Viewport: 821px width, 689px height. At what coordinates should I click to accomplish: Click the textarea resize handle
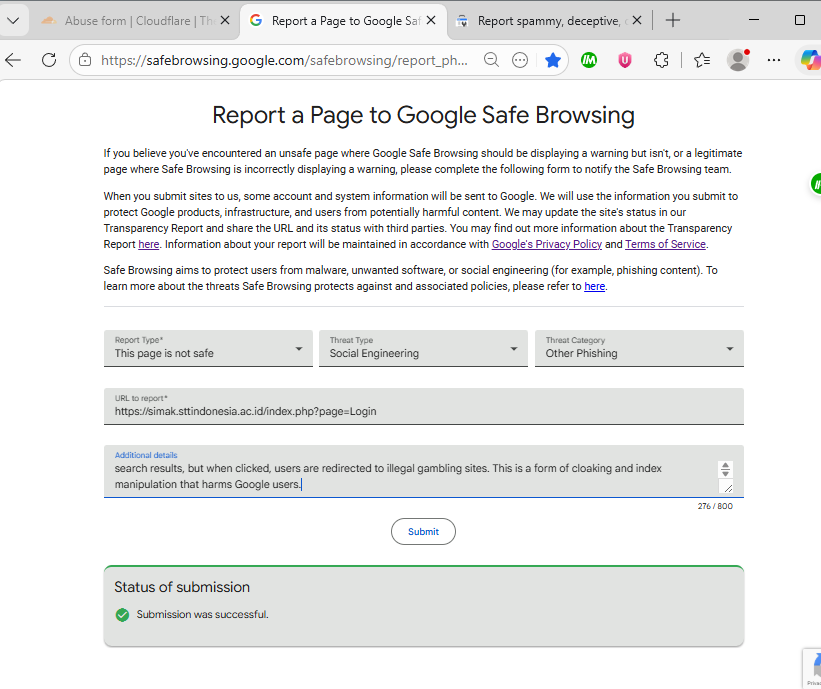point(728,488)
